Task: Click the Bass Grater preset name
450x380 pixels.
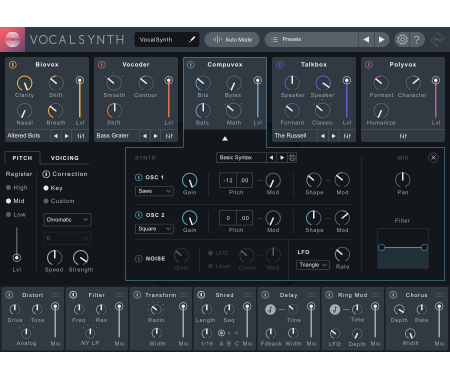Action: point(113,136)
